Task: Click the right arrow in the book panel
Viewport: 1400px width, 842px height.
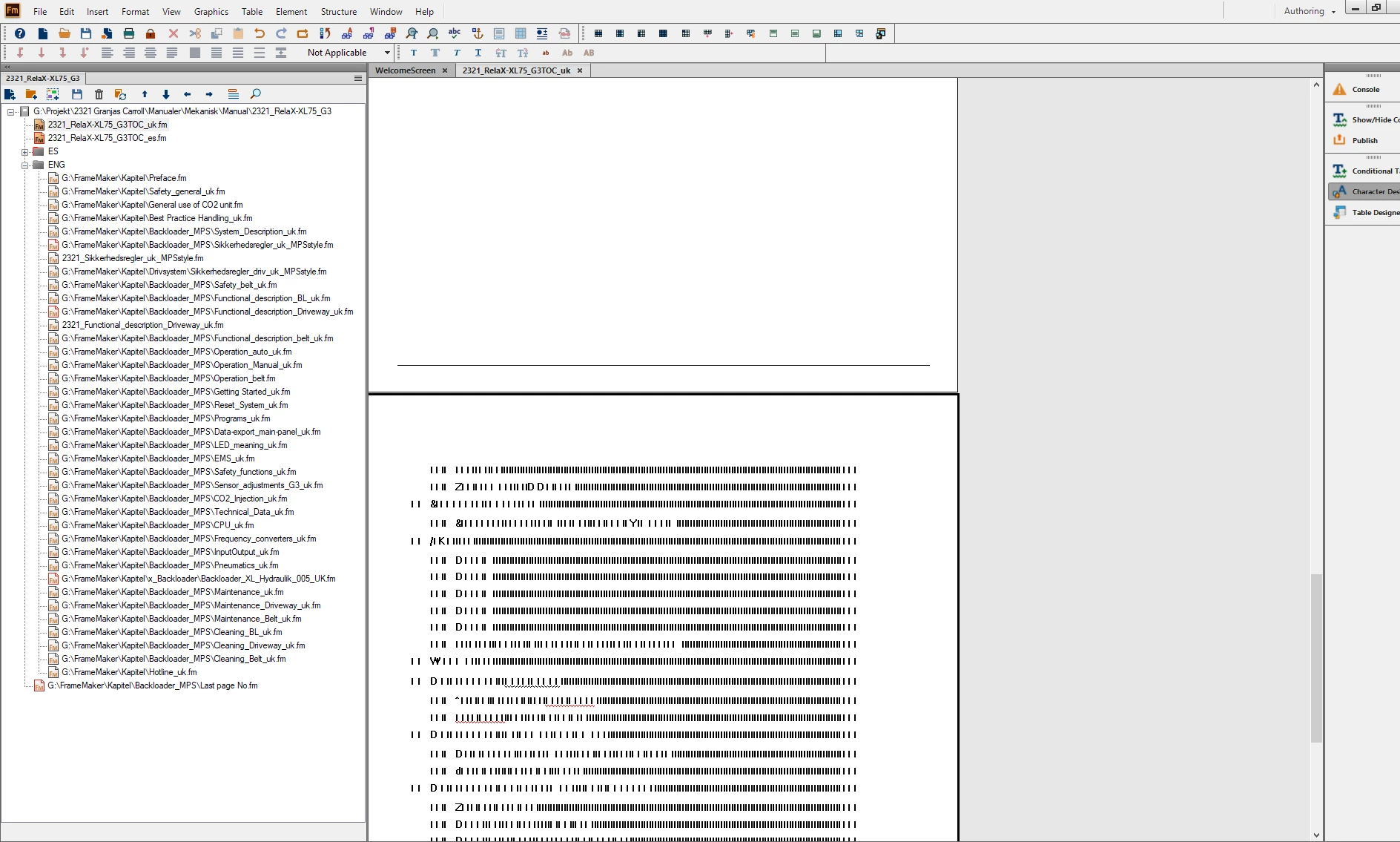Action: pyautogui.click(x=209, y=94)
